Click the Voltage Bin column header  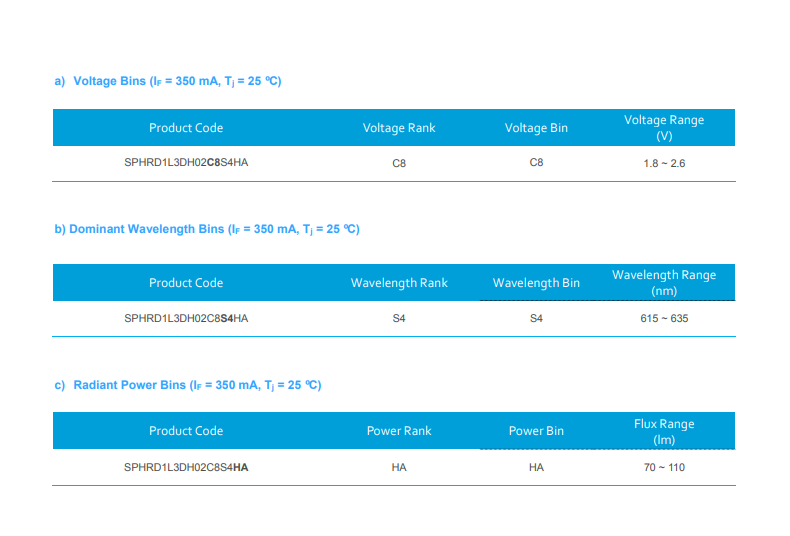click(x=536, y=128)
